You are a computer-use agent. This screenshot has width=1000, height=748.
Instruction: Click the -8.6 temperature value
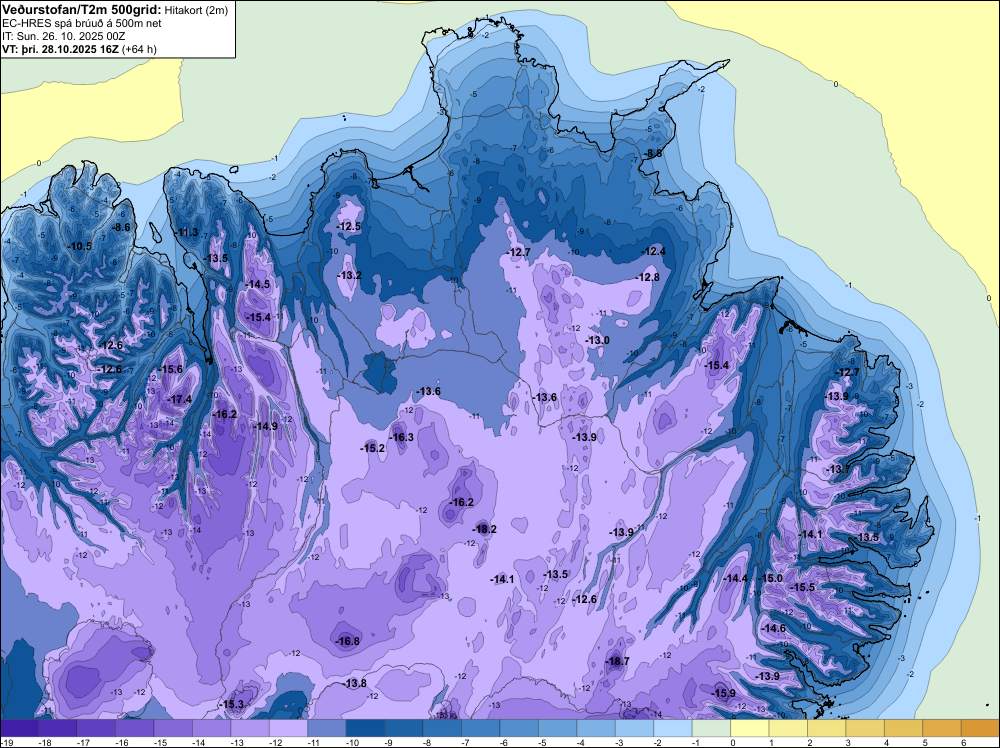(121, 227)
